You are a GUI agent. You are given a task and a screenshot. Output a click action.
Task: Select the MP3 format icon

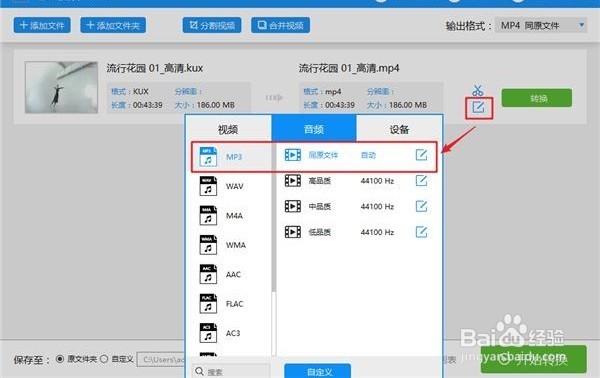208,156
